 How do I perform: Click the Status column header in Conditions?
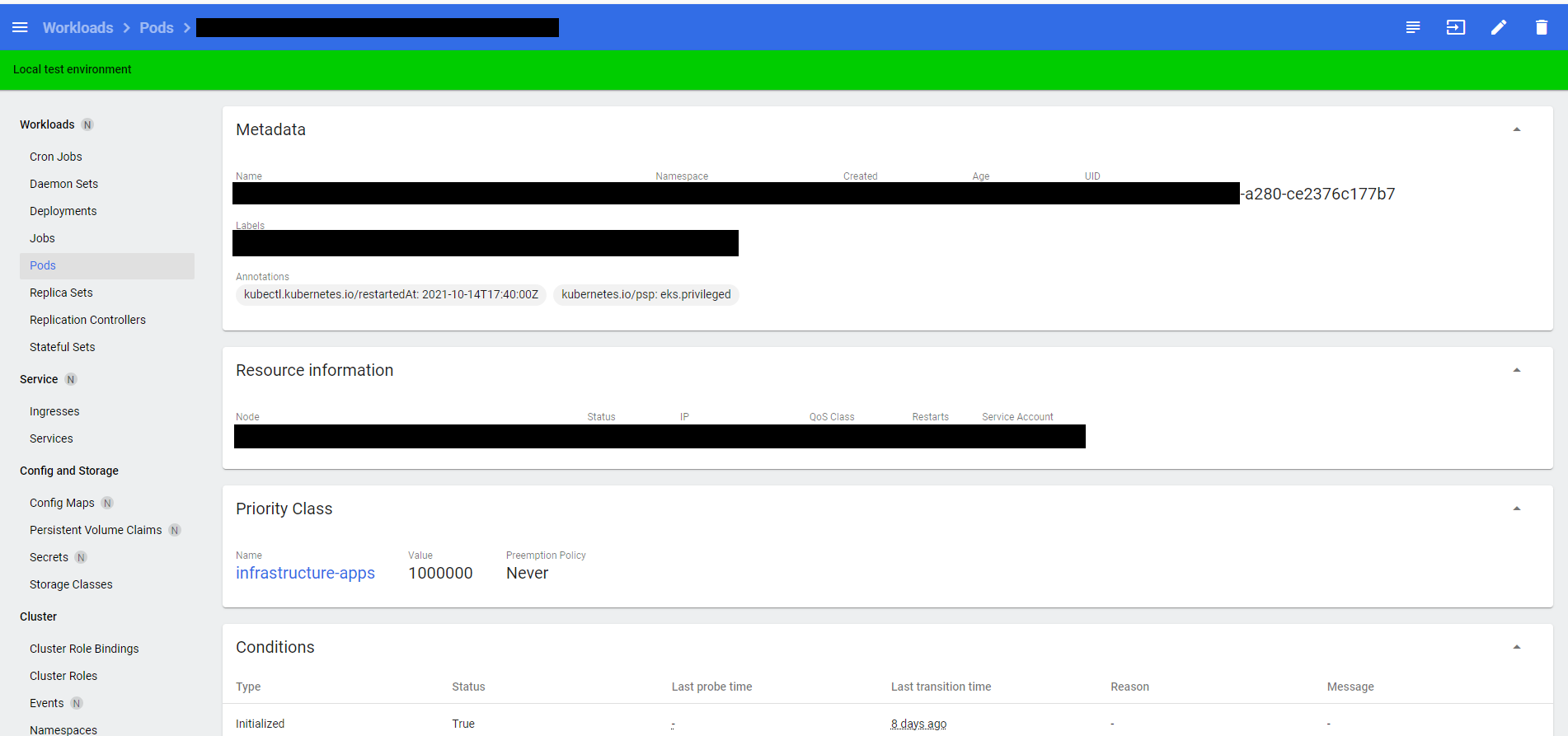click(468, 687)
